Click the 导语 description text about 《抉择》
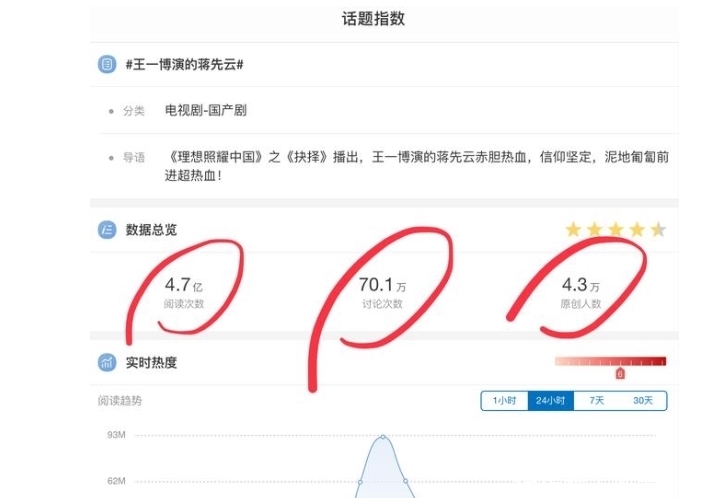 click(417, 166)
